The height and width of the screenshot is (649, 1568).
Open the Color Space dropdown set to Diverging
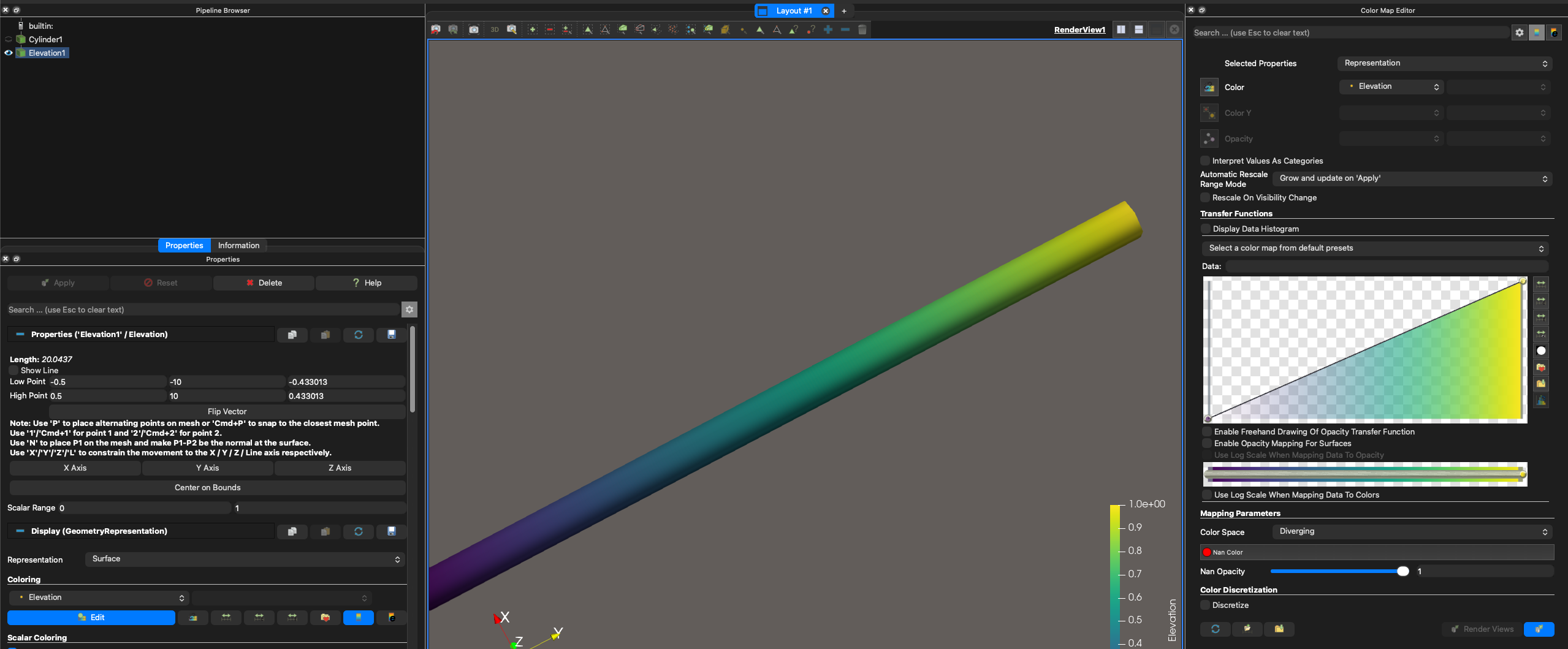[x=1409, y=531]
